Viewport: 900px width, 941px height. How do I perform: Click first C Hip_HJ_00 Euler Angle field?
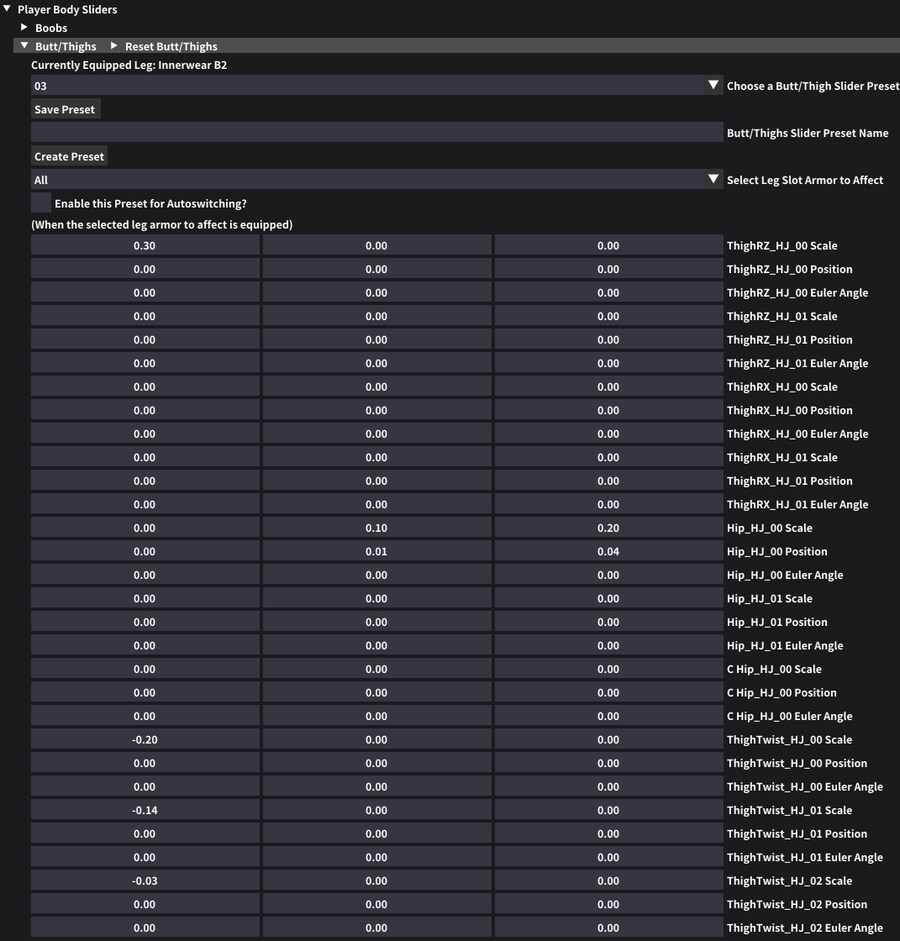click(145, 716)
